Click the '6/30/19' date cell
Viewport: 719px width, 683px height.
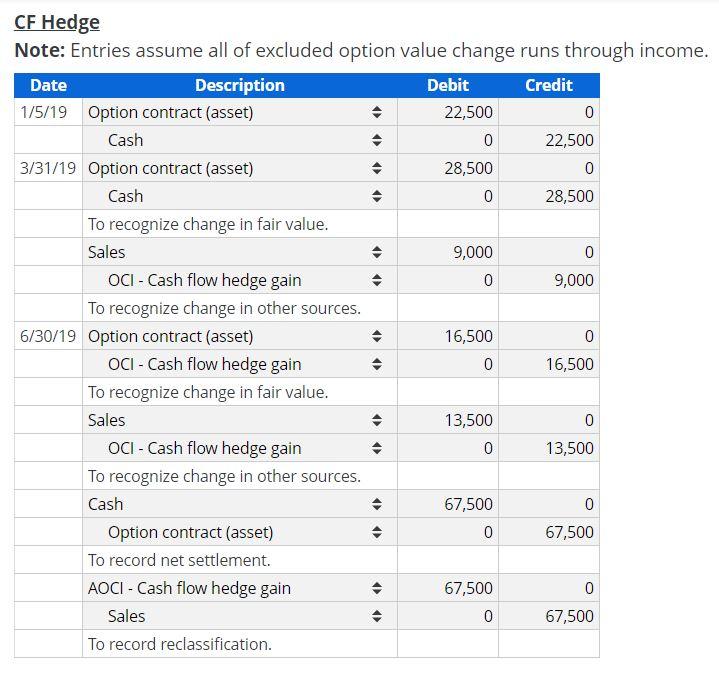[48, 336]
